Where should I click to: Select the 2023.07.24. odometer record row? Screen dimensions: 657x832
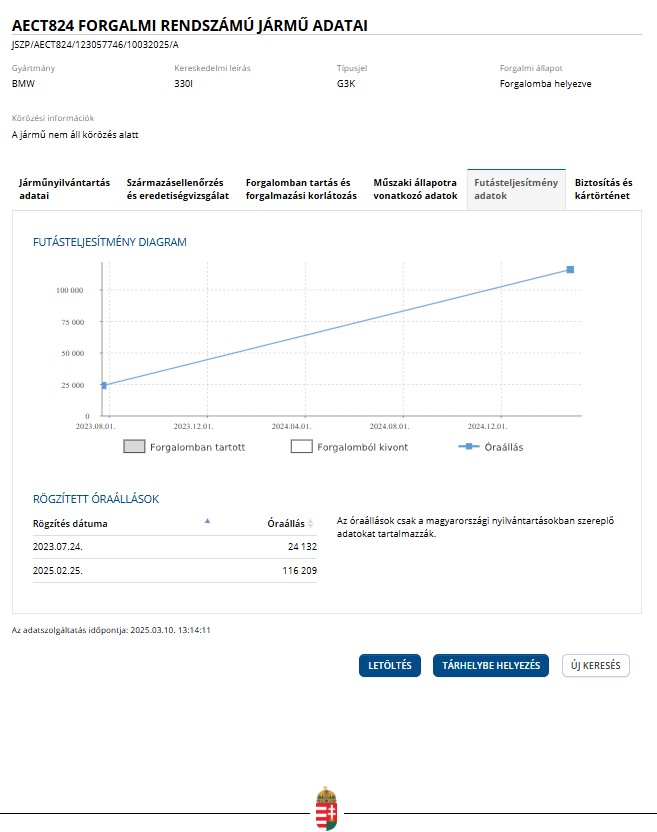(x=175, y=547)
